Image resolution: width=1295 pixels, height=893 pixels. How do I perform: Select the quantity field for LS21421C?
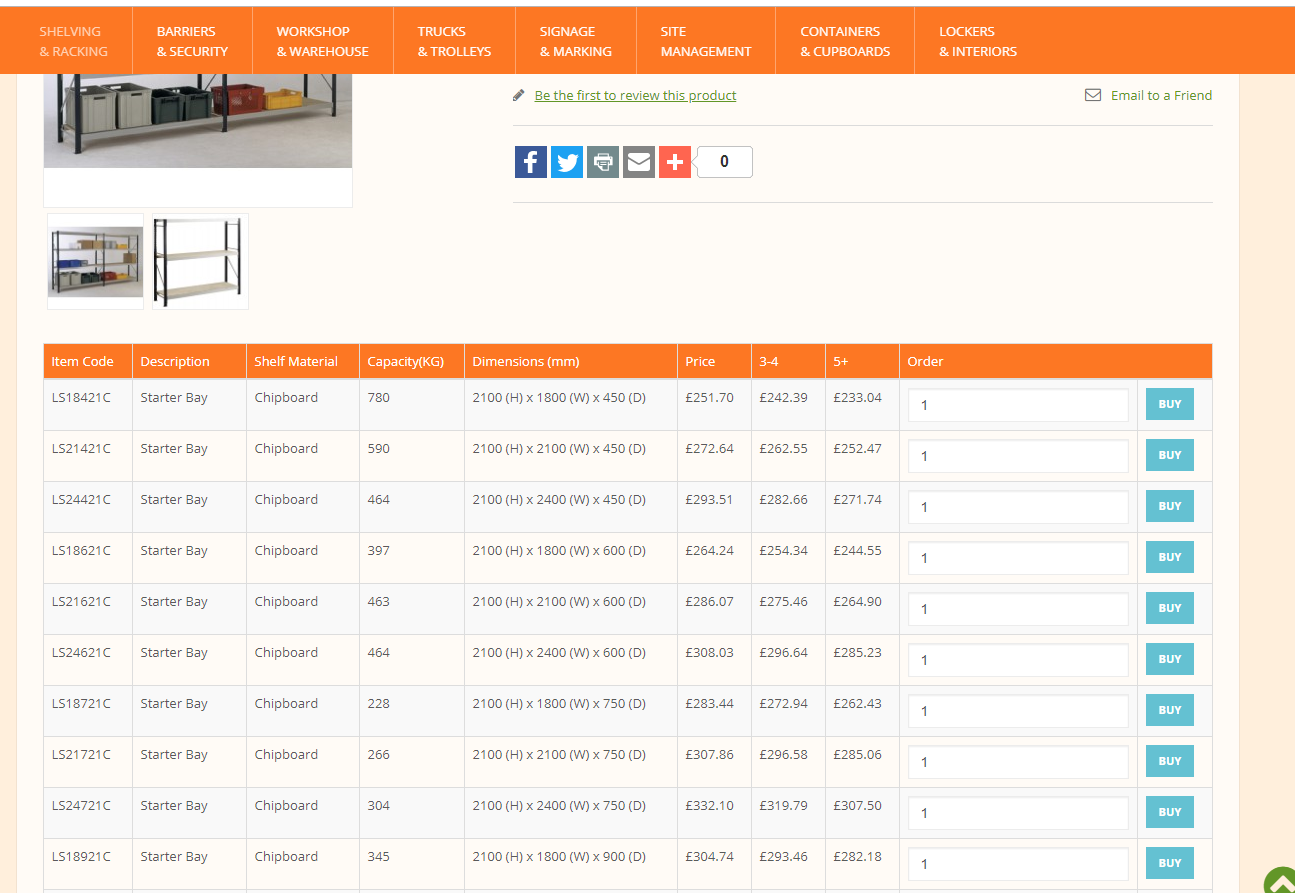pos(1017,455)
